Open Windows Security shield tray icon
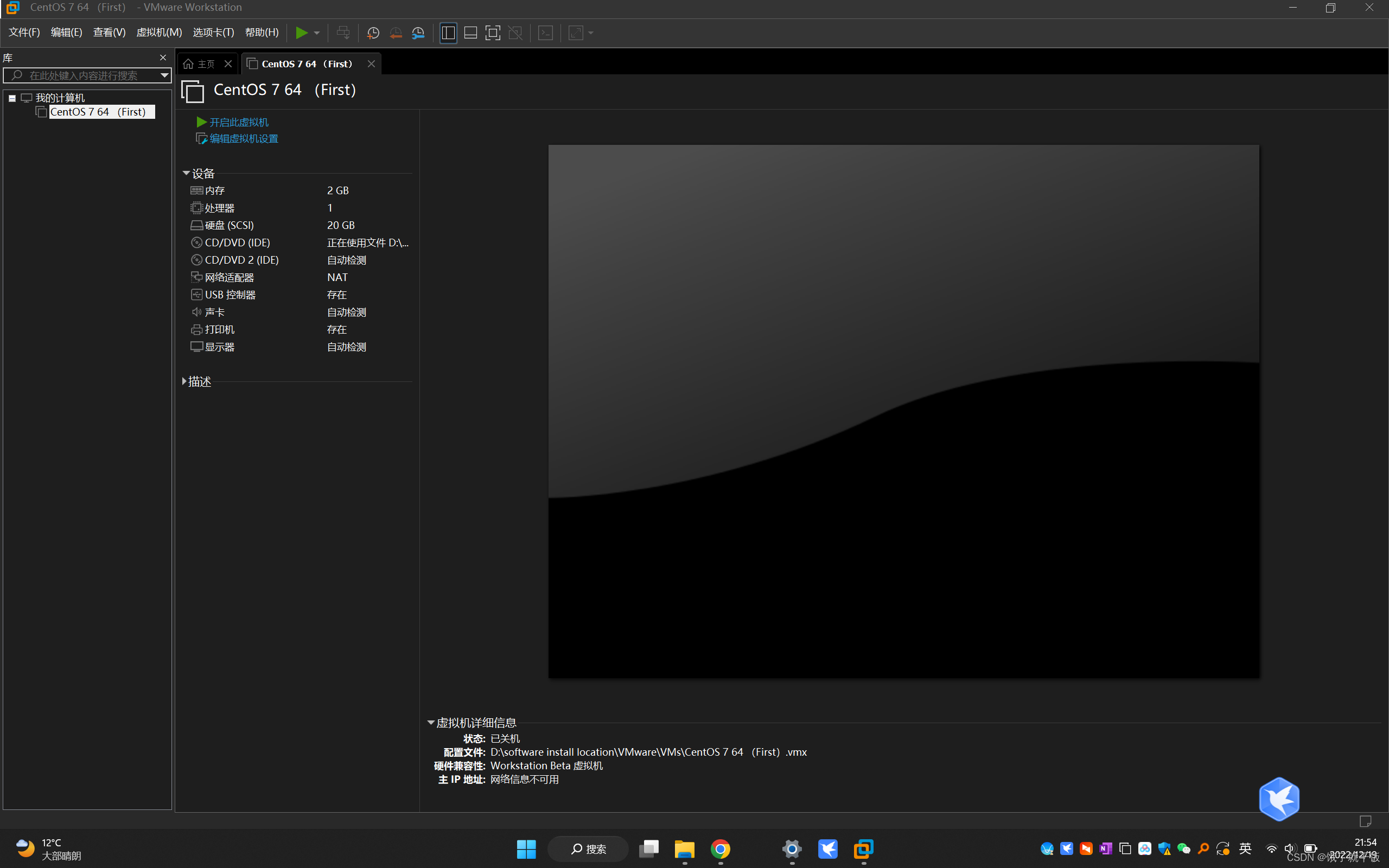The image size is (1389, 868). pos(1164,848)
